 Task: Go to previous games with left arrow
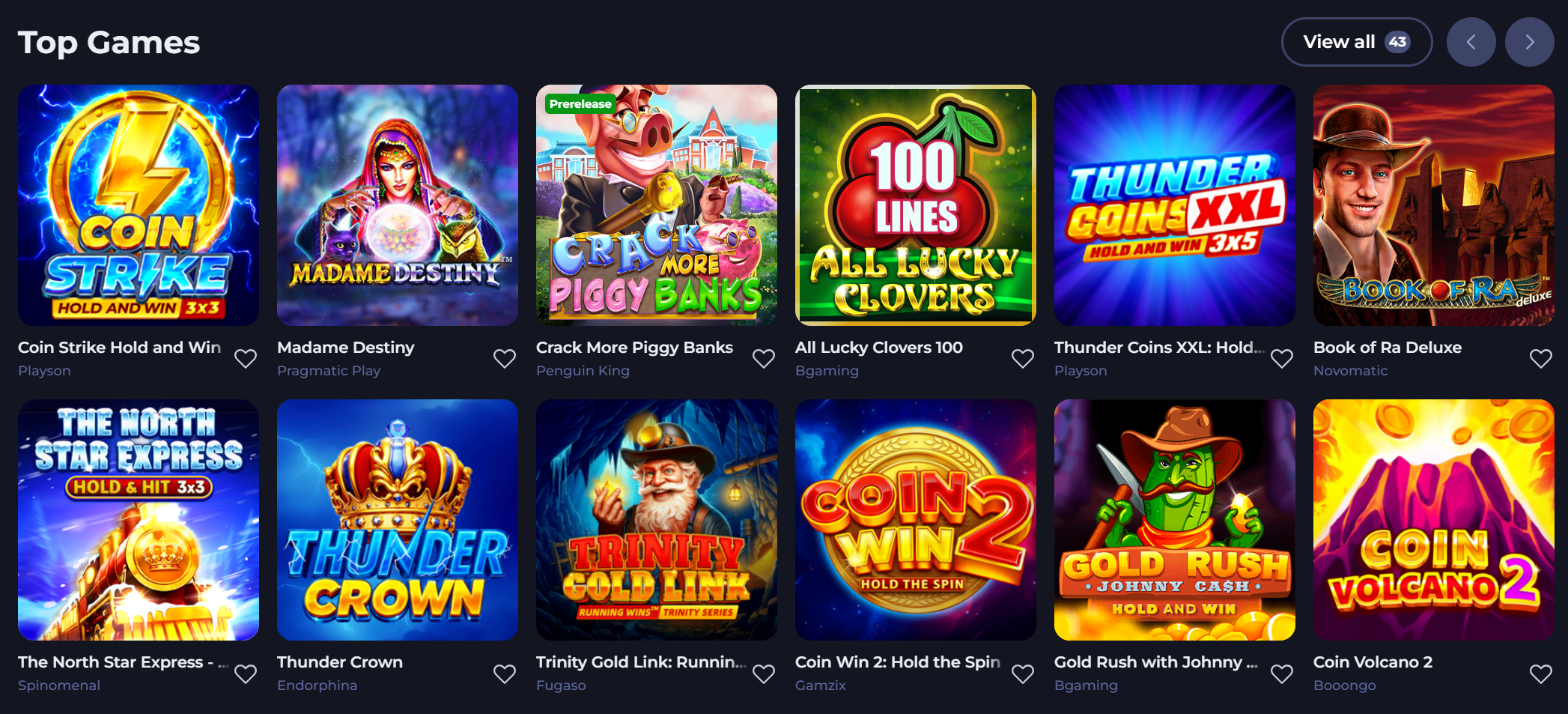[1471, 42]
